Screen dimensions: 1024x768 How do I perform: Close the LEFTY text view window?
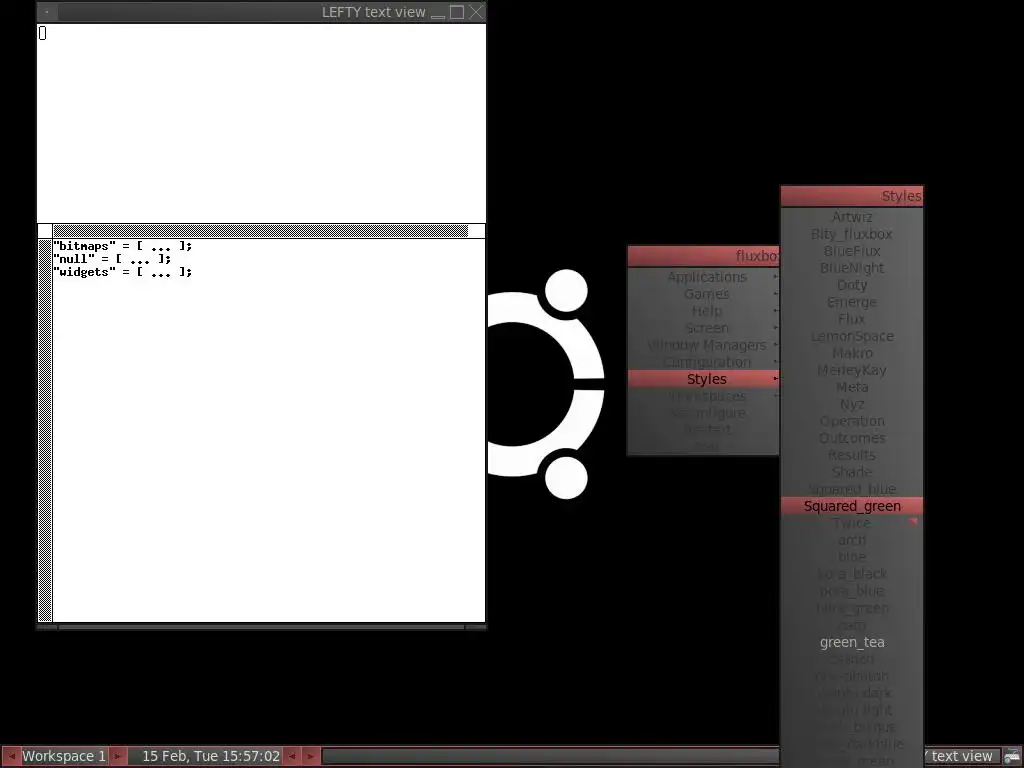pyautogui.click(x=477, y=12)
